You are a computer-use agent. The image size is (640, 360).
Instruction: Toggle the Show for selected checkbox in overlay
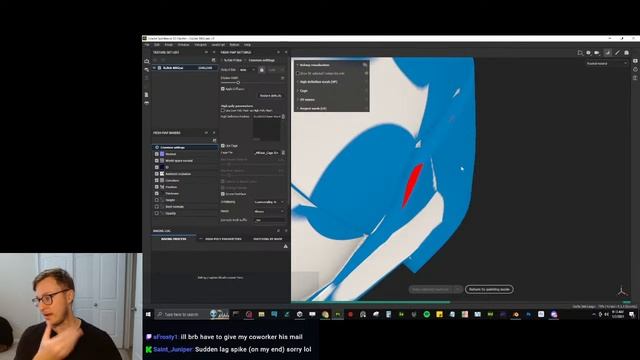pyautogui.click(x=298, y=73)
